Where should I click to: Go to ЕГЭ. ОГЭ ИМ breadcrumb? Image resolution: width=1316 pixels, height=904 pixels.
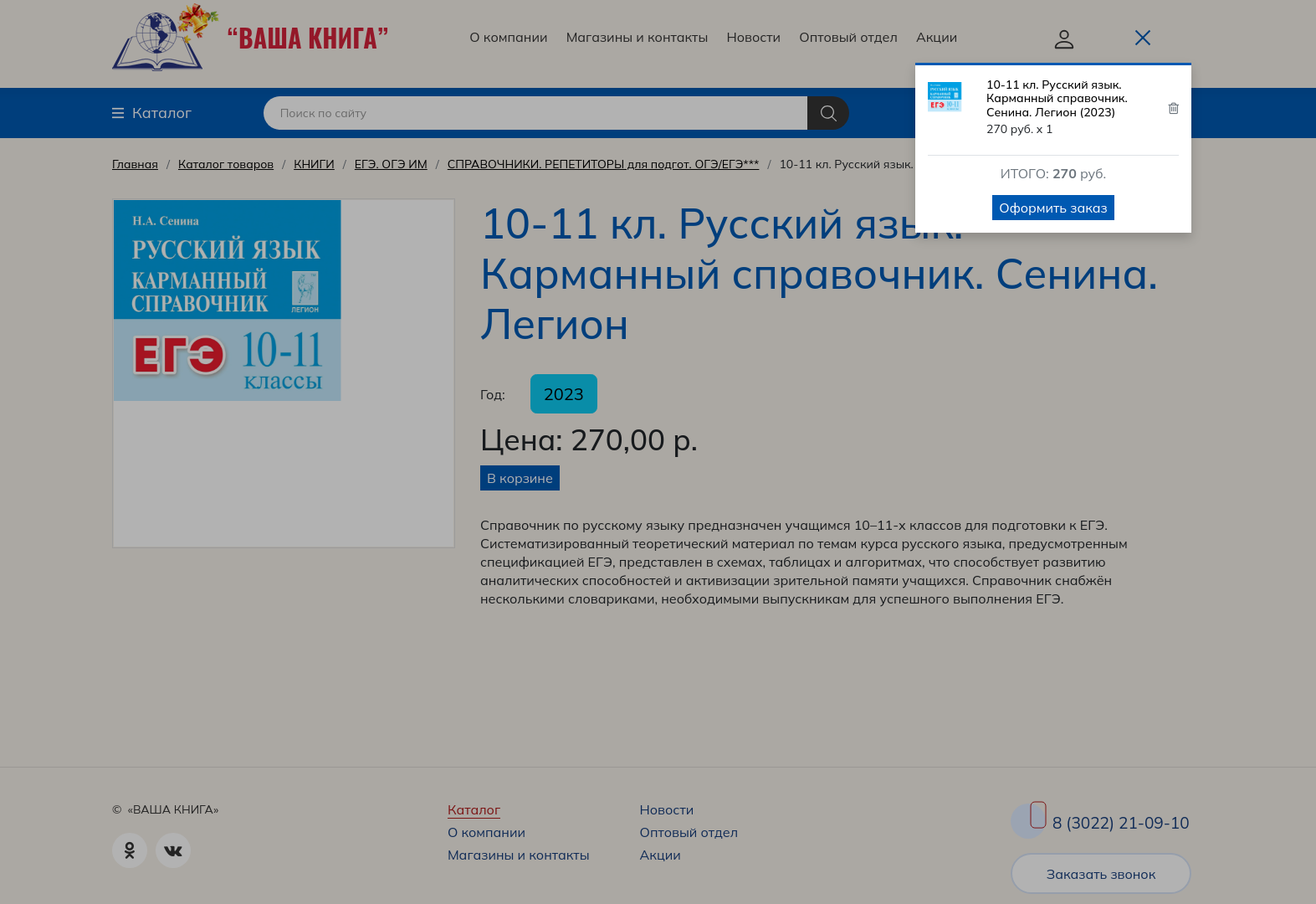(391, 164)
